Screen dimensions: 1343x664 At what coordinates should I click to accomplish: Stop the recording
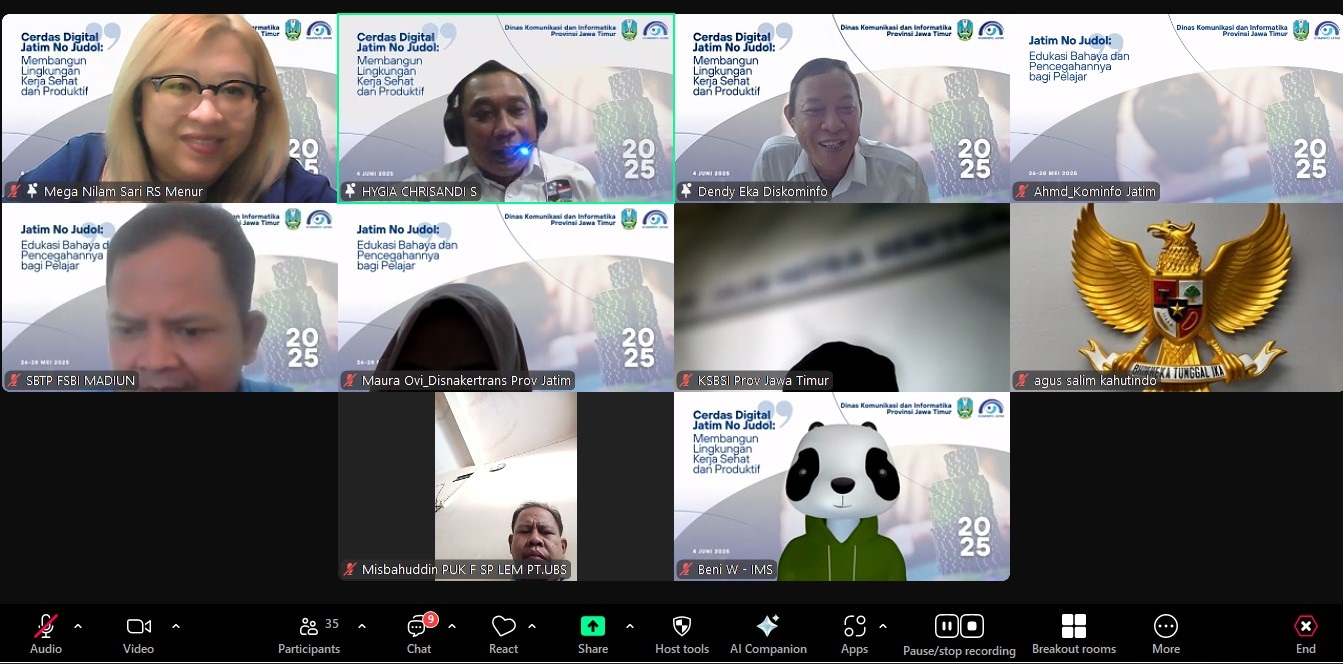tap(971, 625)
